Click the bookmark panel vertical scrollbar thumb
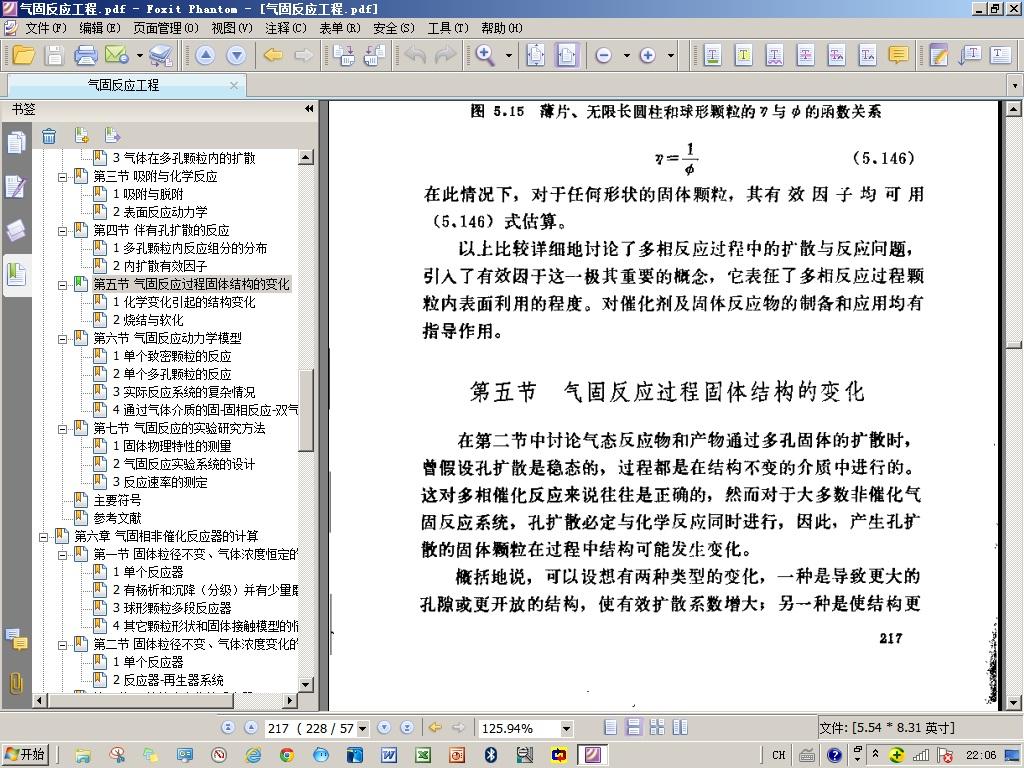The height and width of the screenshot is (768, 1024). point(306,410)
